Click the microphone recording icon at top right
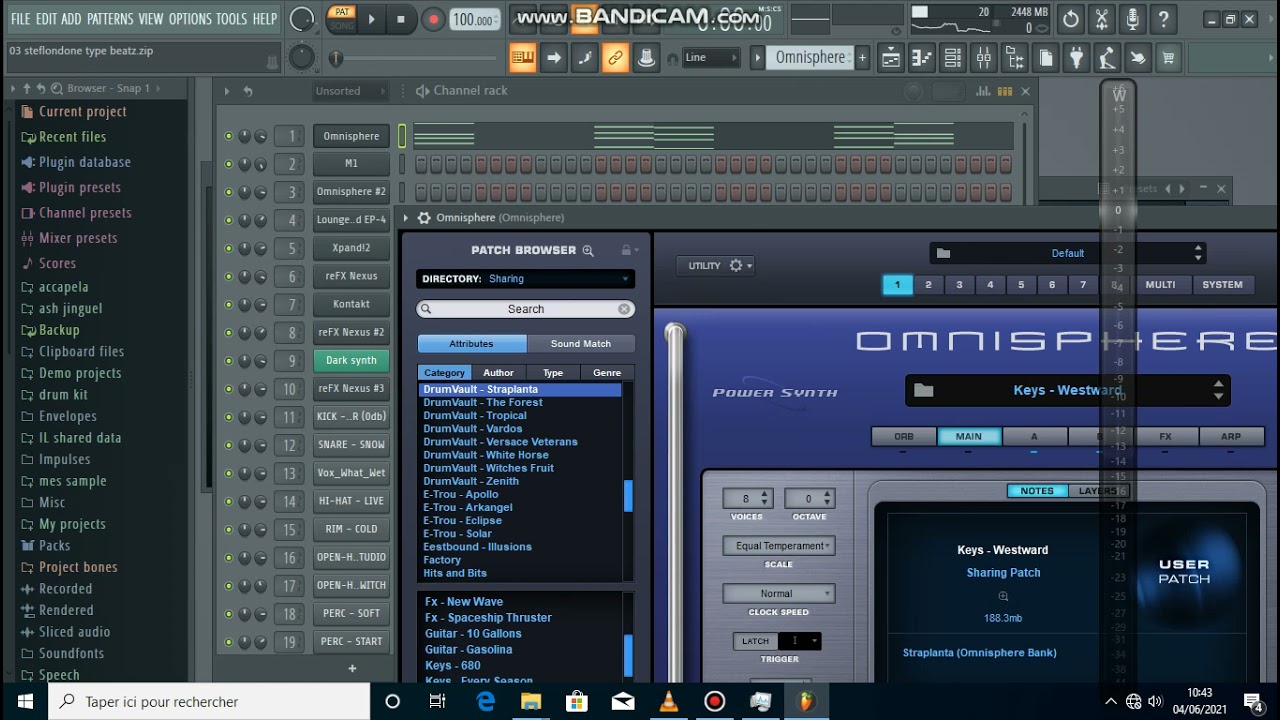1280x720 pixels. pyautogui.click(x=1133, y=19)
